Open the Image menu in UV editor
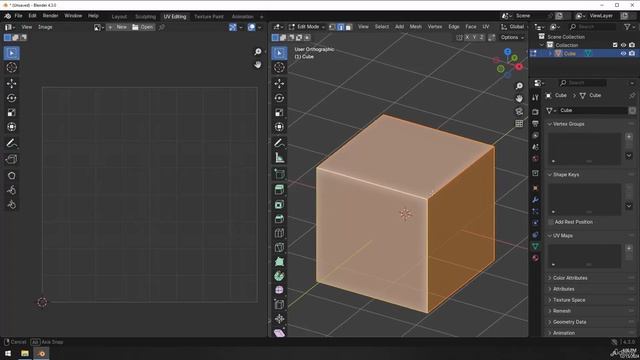This screenshot has height=360, width=640. point(45,27)
